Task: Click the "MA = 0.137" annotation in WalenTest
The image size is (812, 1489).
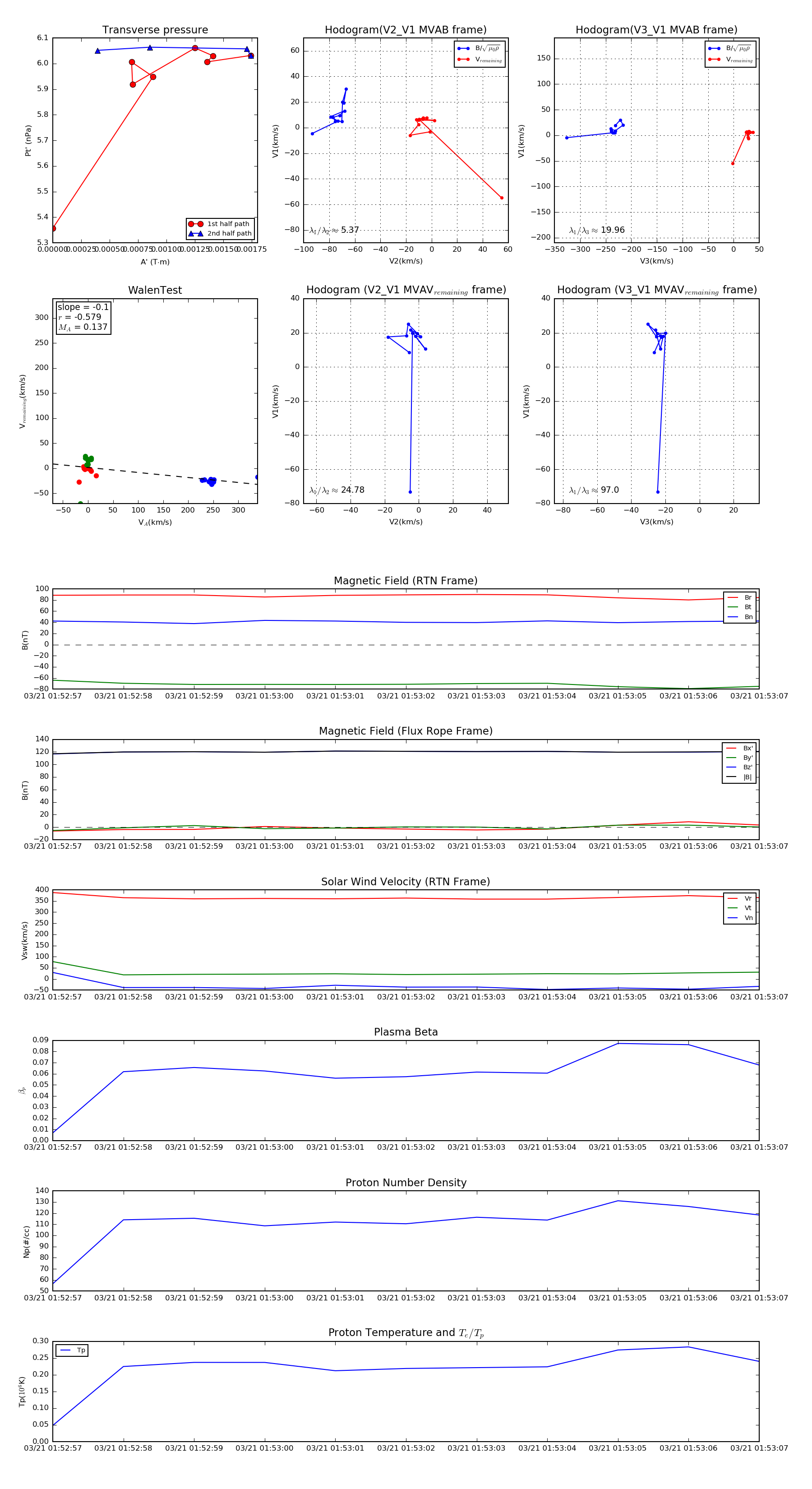Action: tap(83, 327)
